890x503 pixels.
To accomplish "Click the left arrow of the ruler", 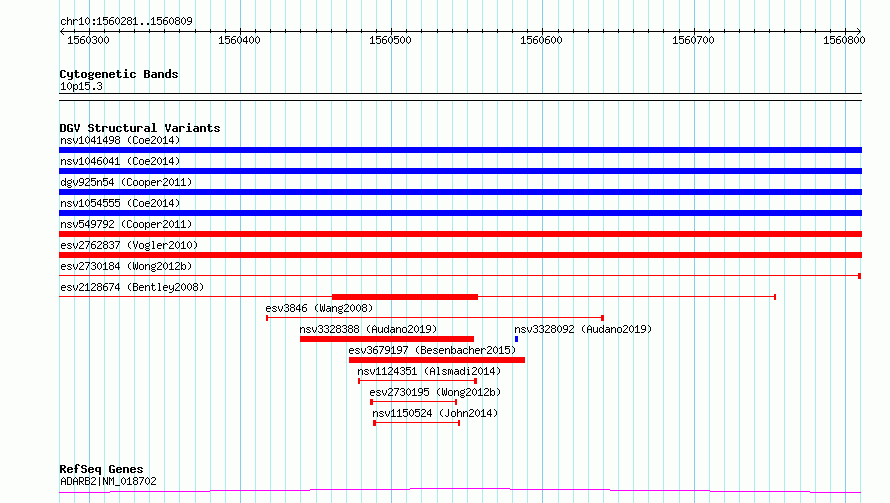I will [x=62, y=32].
